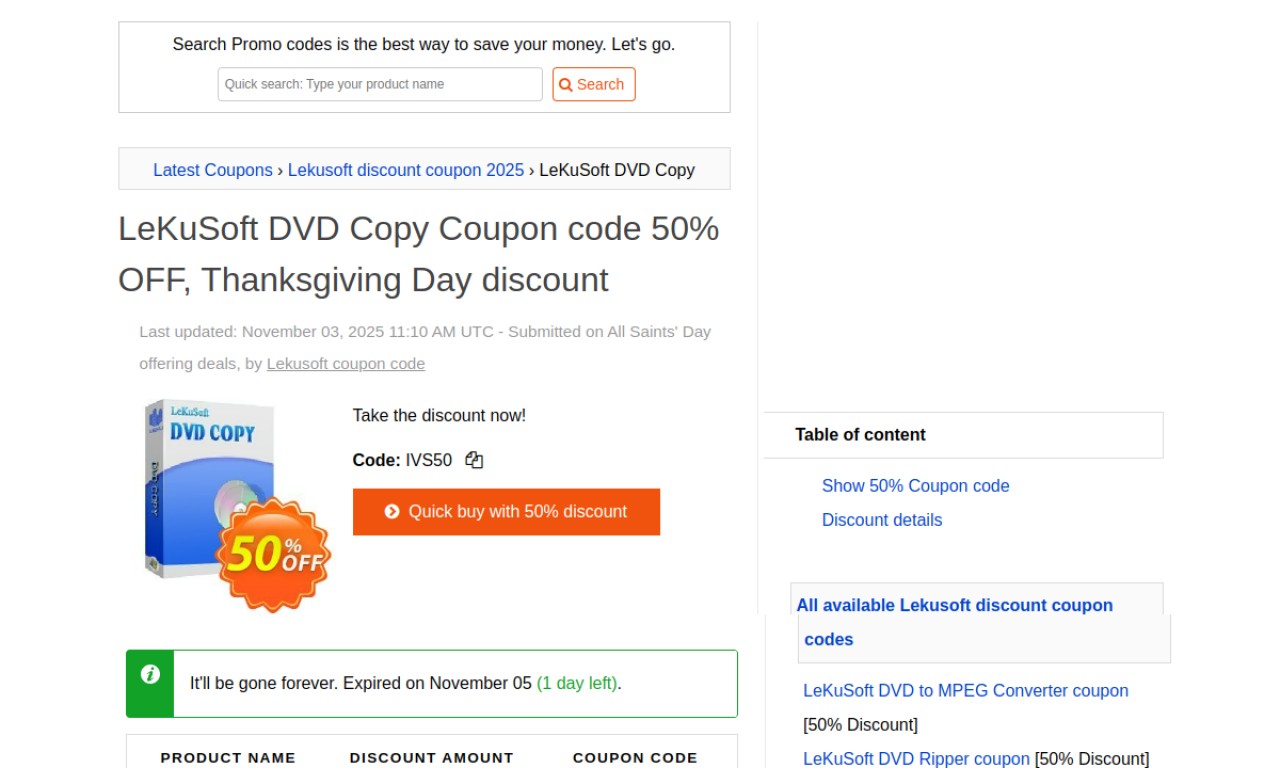Click the Discount Amount column header
Viewport: 1280px width, 768px height.
(x=431, y=757)
